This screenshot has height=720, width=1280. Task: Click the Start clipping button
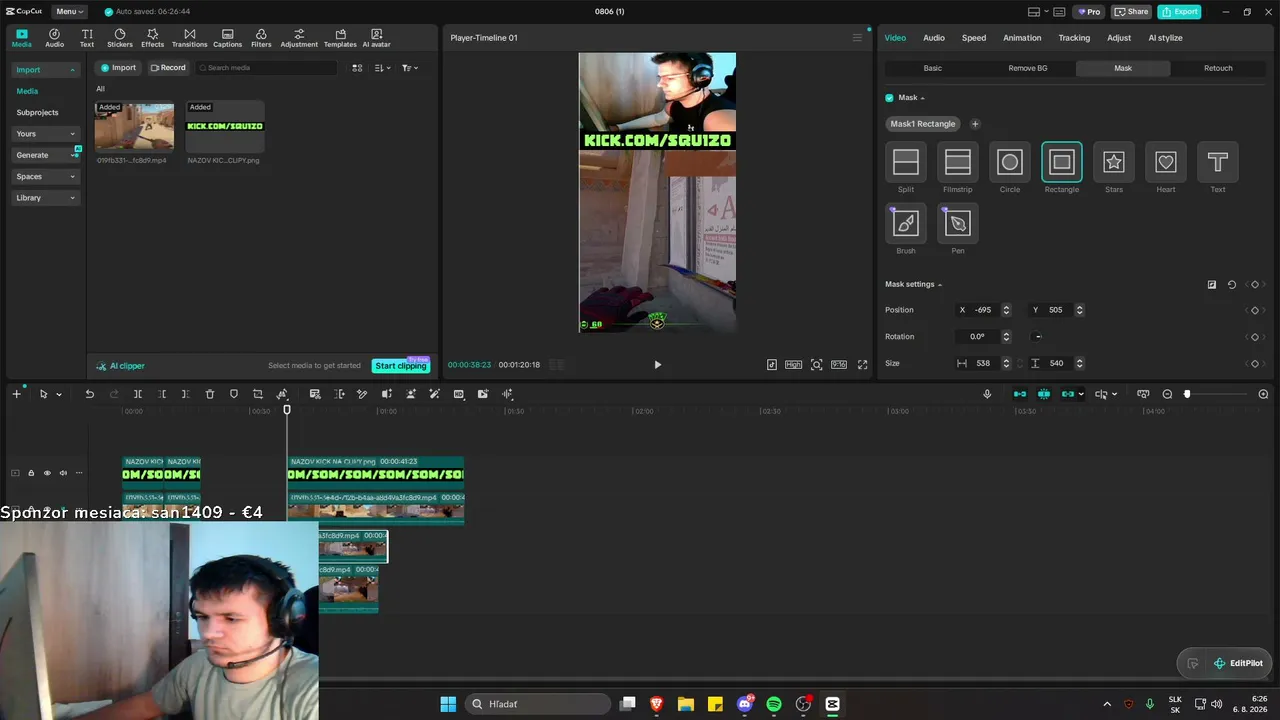pyautogui.click(x=400, y=366)
